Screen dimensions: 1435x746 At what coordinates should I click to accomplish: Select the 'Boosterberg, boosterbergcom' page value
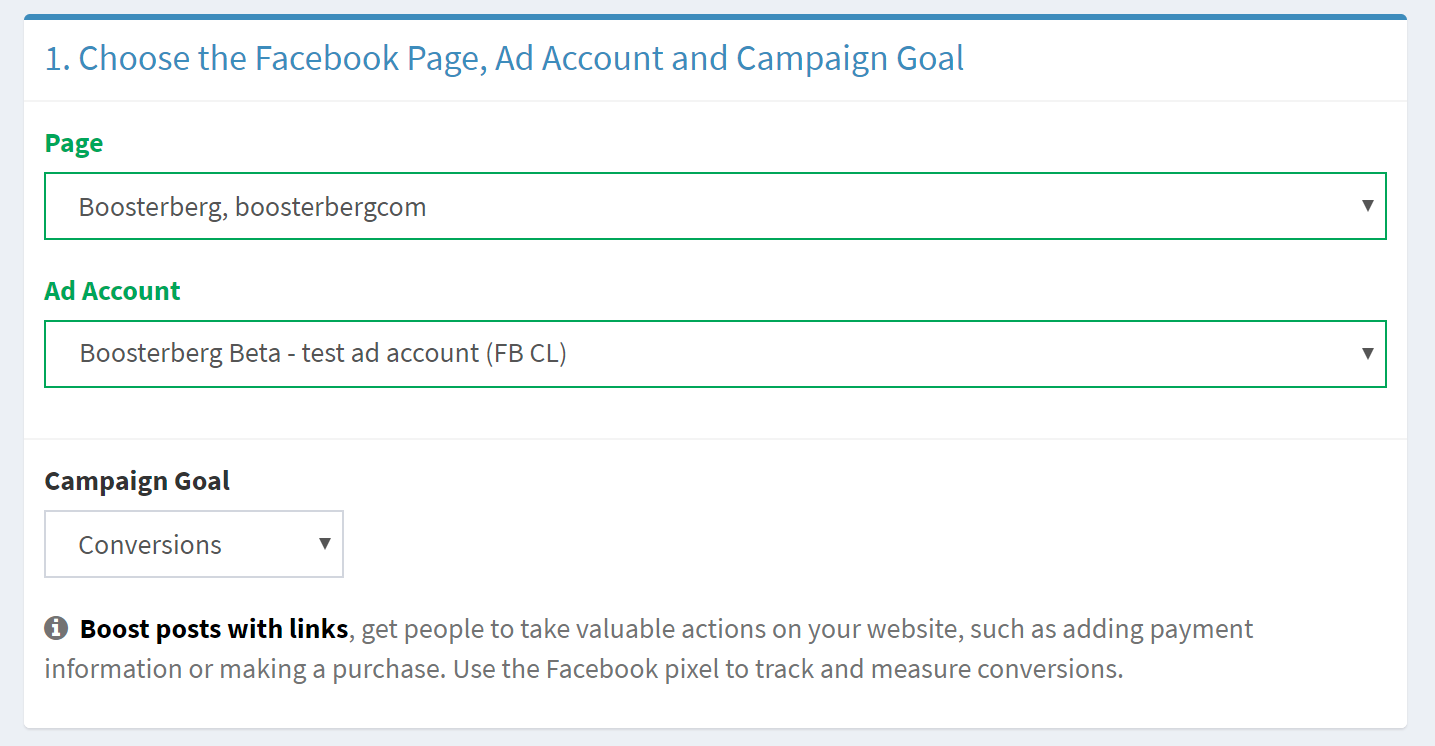(x=252, y=207)
